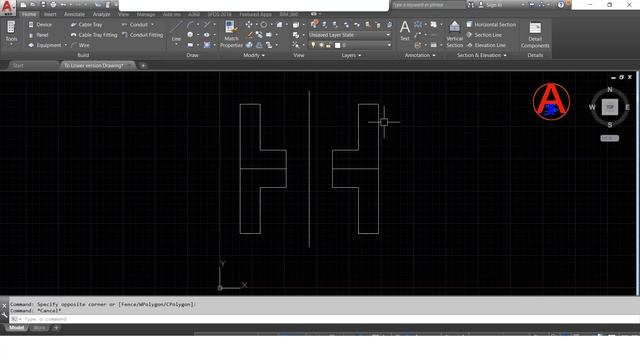640x360 pixels.
Task: Switch to the Annotate ribbon tab
Action: (74, 14)
